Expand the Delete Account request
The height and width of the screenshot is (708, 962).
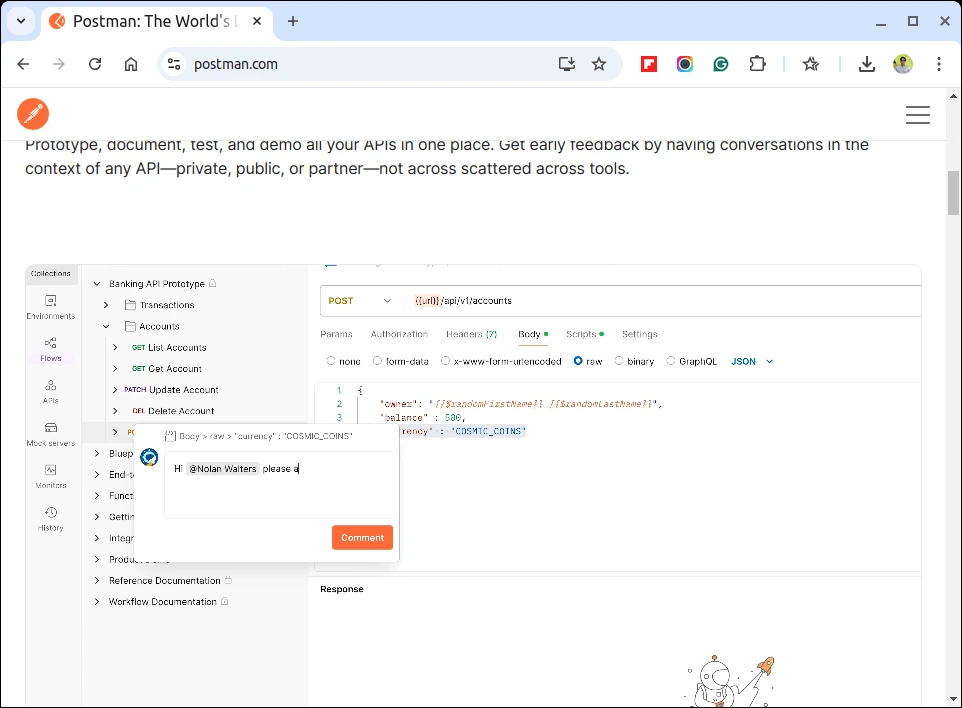point(115,411)
